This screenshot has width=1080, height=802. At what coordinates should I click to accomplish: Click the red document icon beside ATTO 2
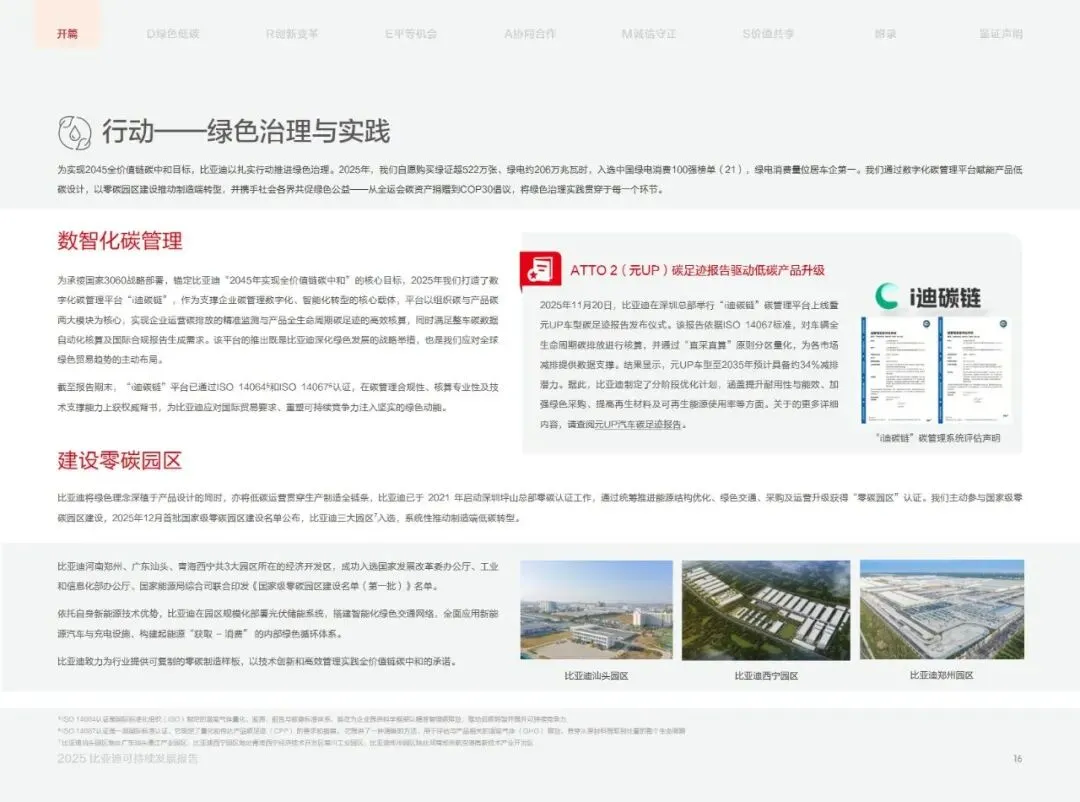point(540,268)
